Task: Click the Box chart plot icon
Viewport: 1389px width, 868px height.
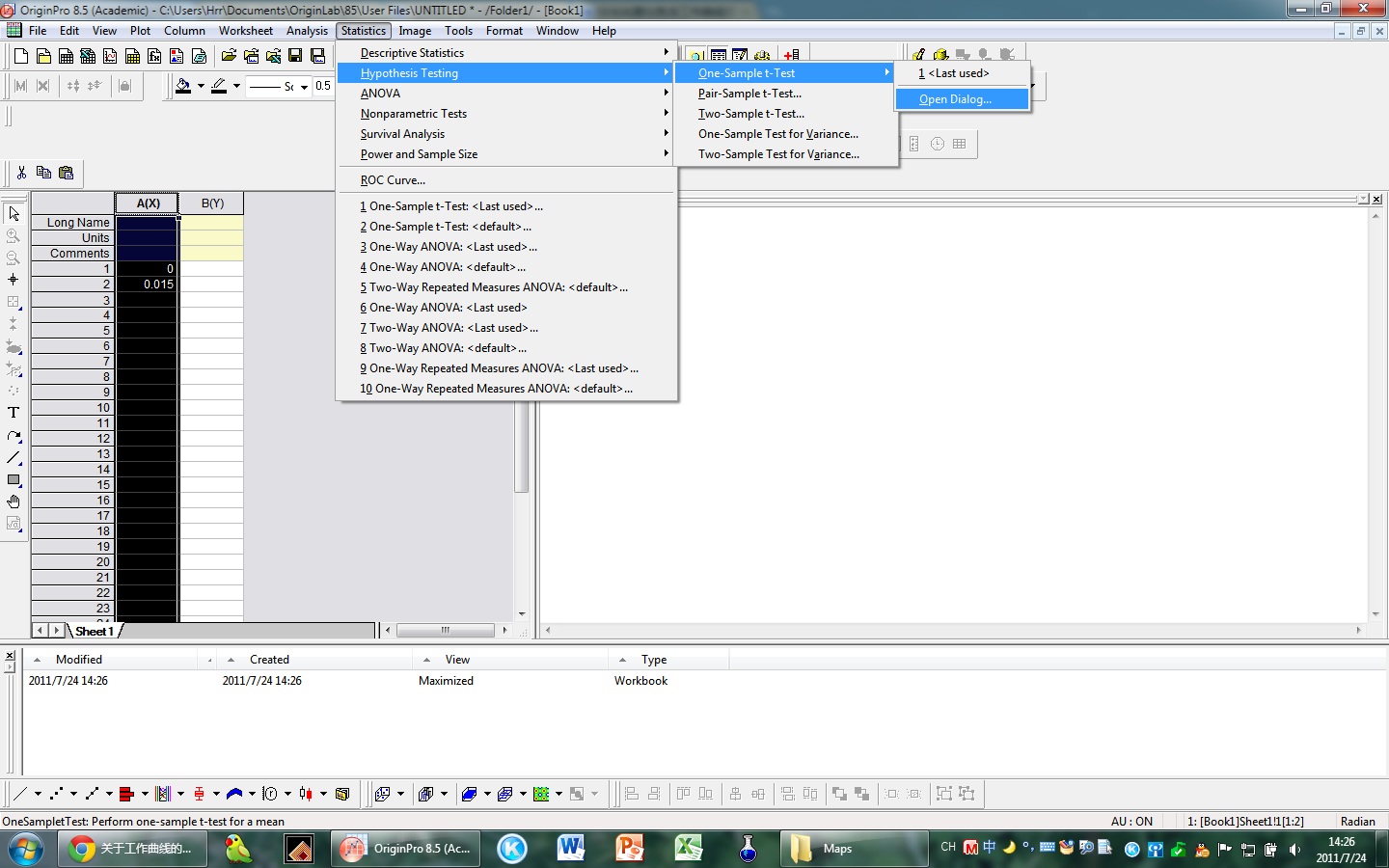Action: click(199, 794)
